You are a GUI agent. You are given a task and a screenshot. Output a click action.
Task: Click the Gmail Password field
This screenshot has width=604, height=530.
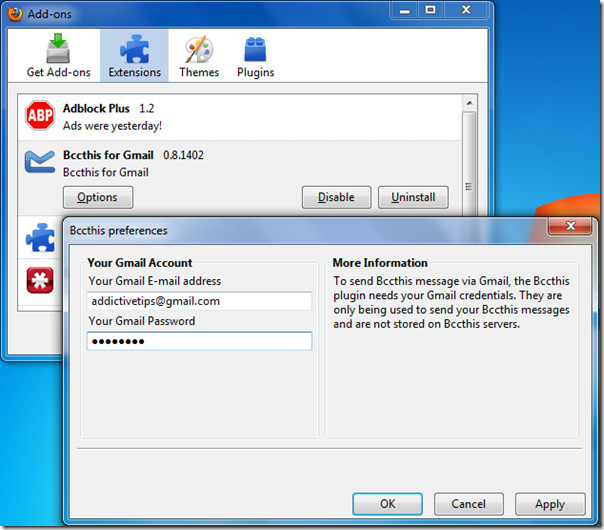[x=200, y=341]
